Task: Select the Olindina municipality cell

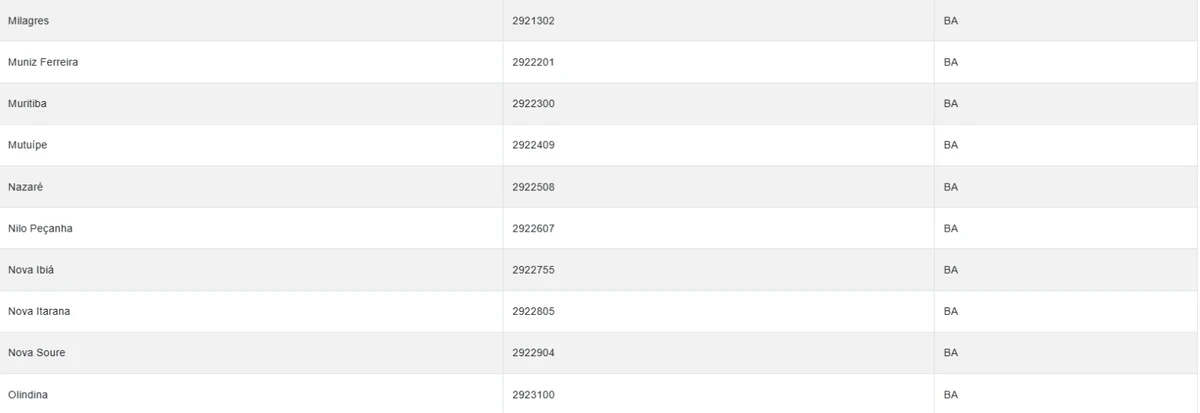Action: point(28,395)
